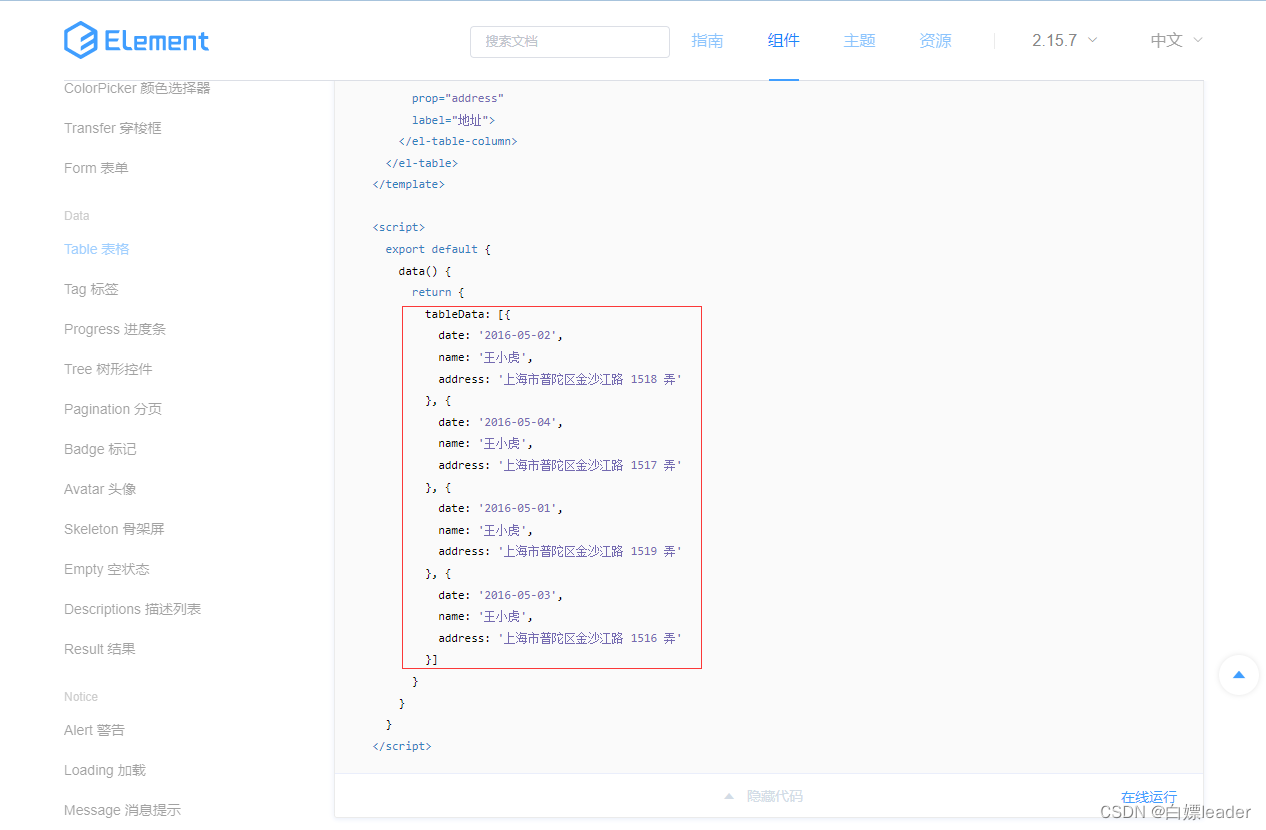Go to Descriptions 描述列表 in sidebar

click(x=133, y=609)
